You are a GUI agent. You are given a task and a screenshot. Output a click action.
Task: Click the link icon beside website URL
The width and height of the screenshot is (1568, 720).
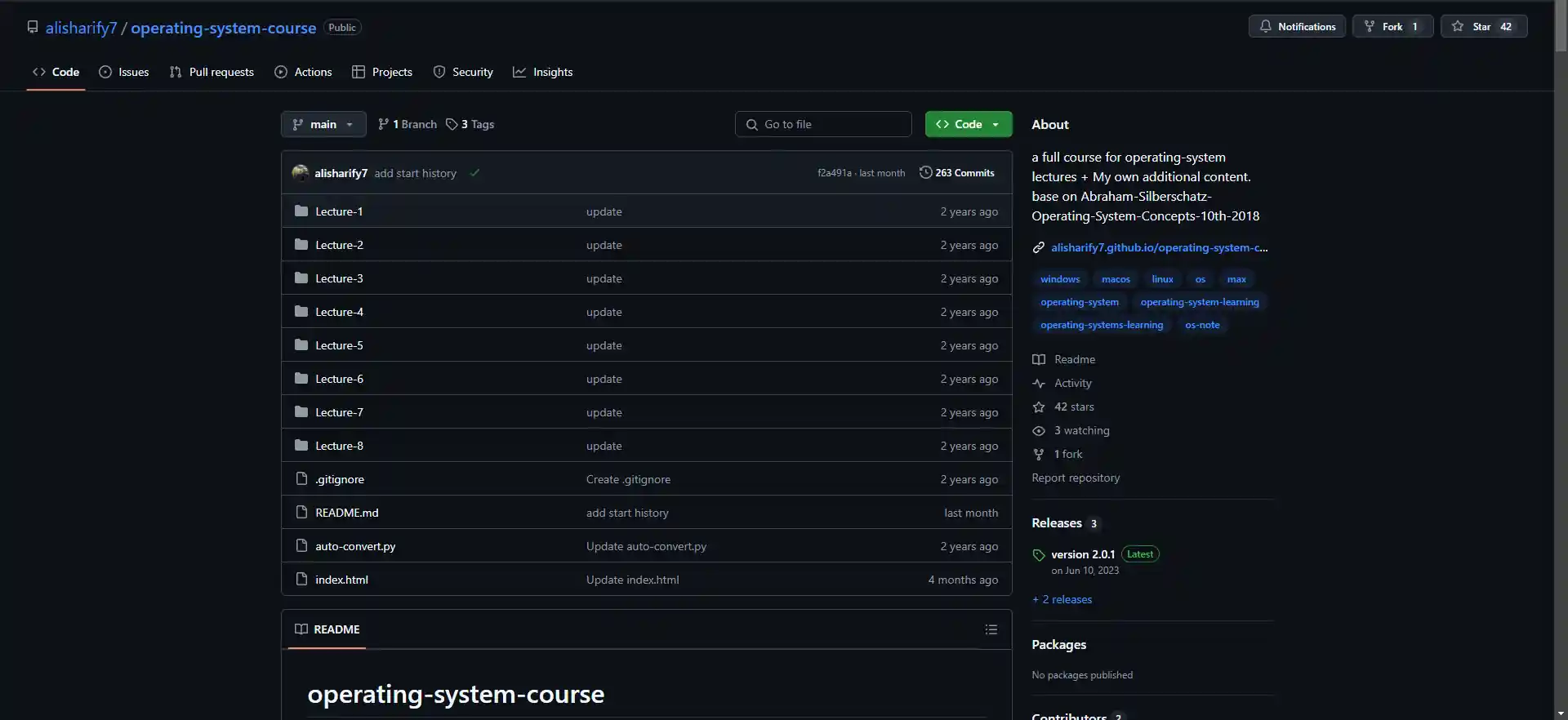tap(1039, 247)
